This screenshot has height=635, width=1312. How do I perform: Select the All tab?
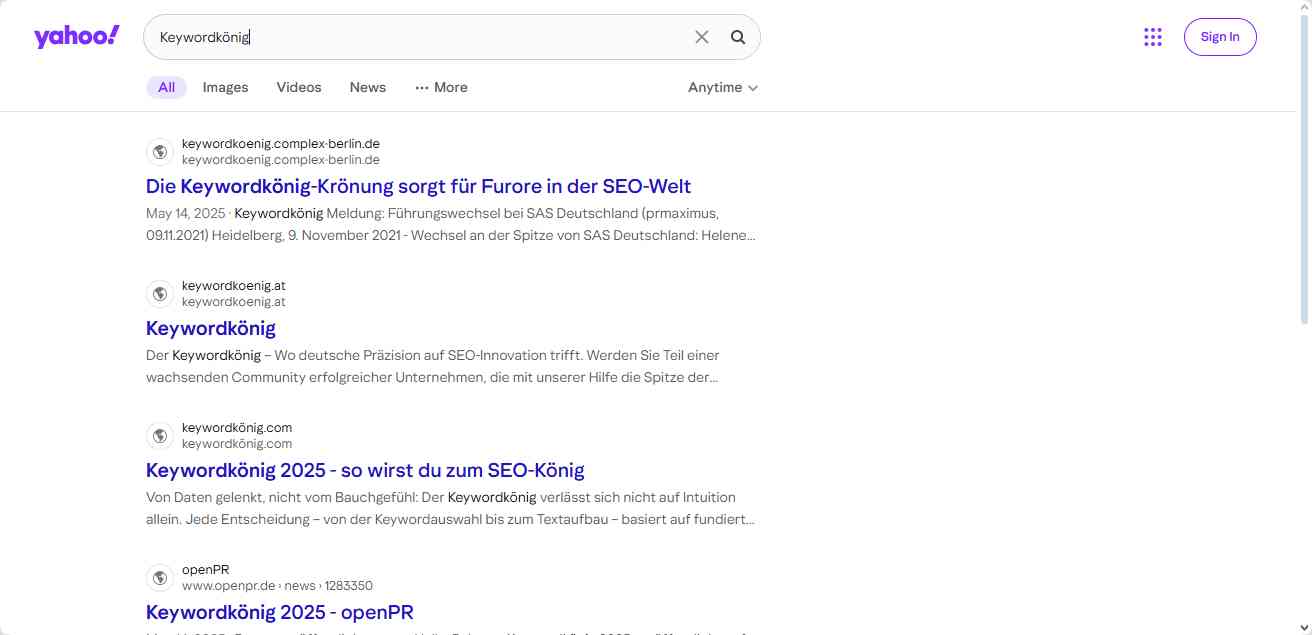tap(166, 87)
